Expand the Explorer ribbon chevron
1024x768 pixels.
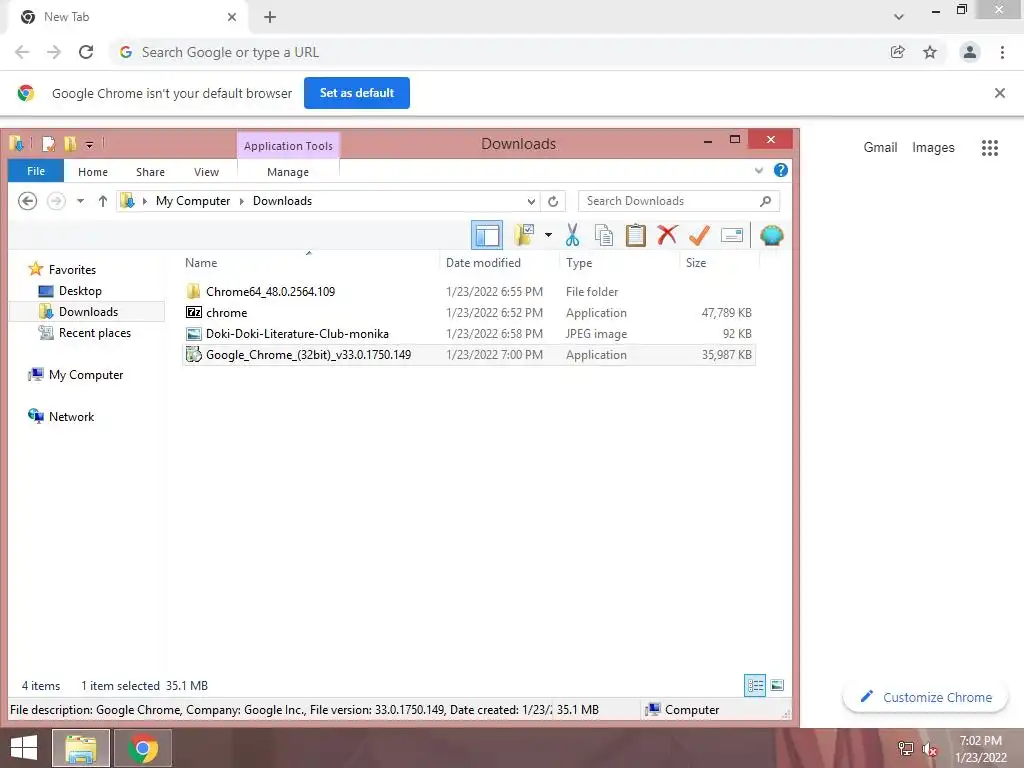point(758,171)
